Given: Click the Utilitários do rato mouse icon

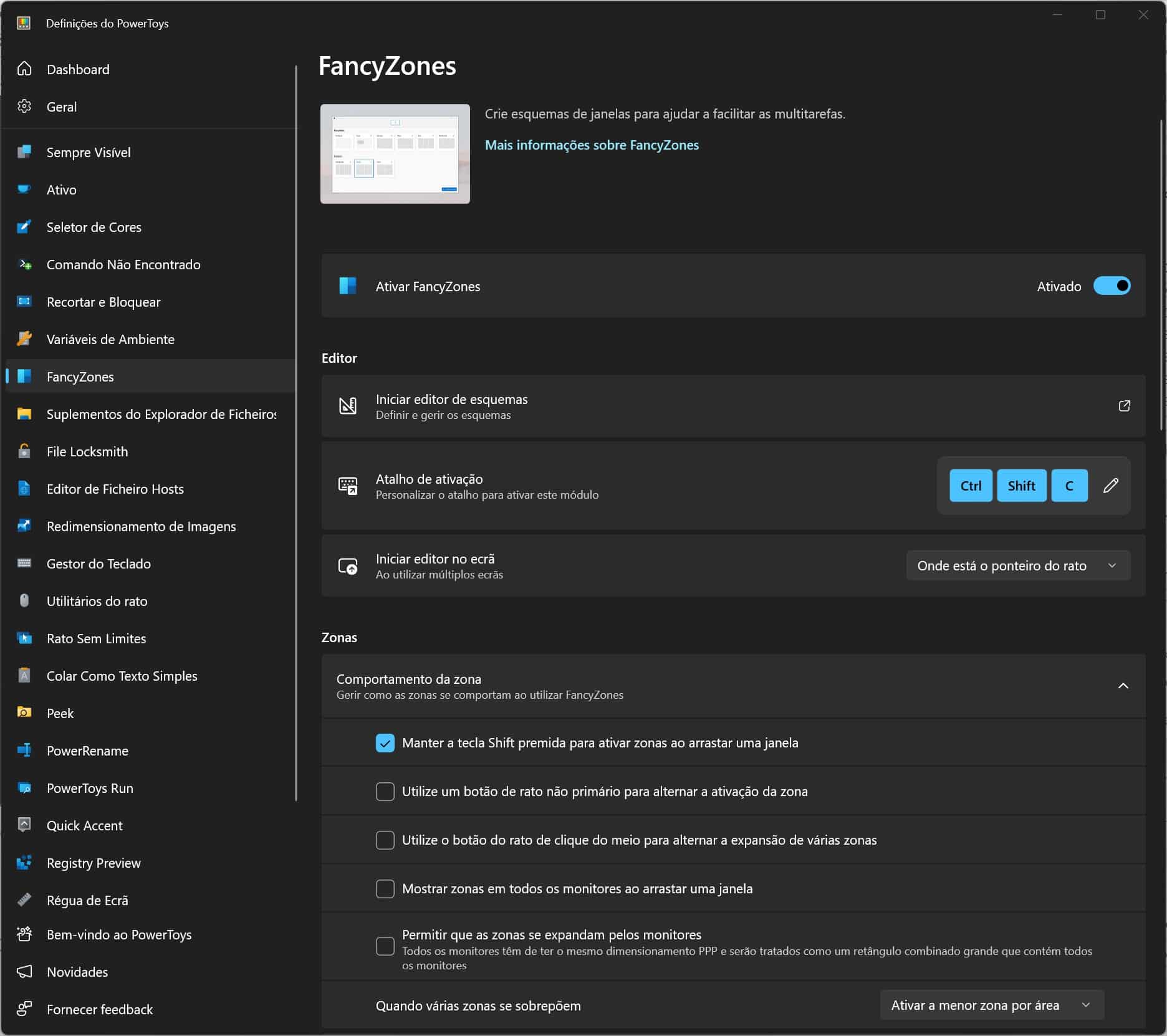Looking at the screenshot, I should coord(24,601).
